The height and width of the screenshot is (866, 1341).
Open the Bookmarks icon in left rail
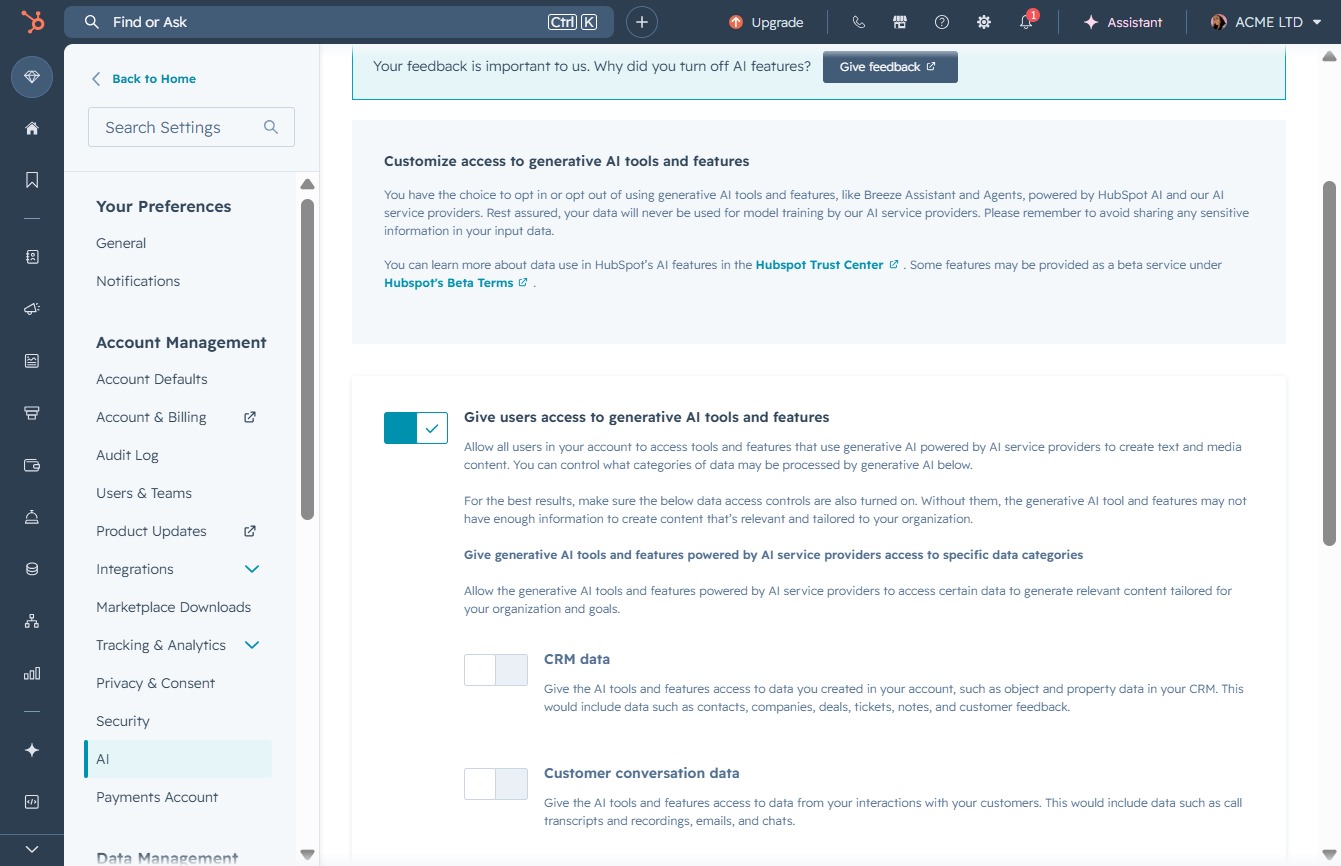32,180
